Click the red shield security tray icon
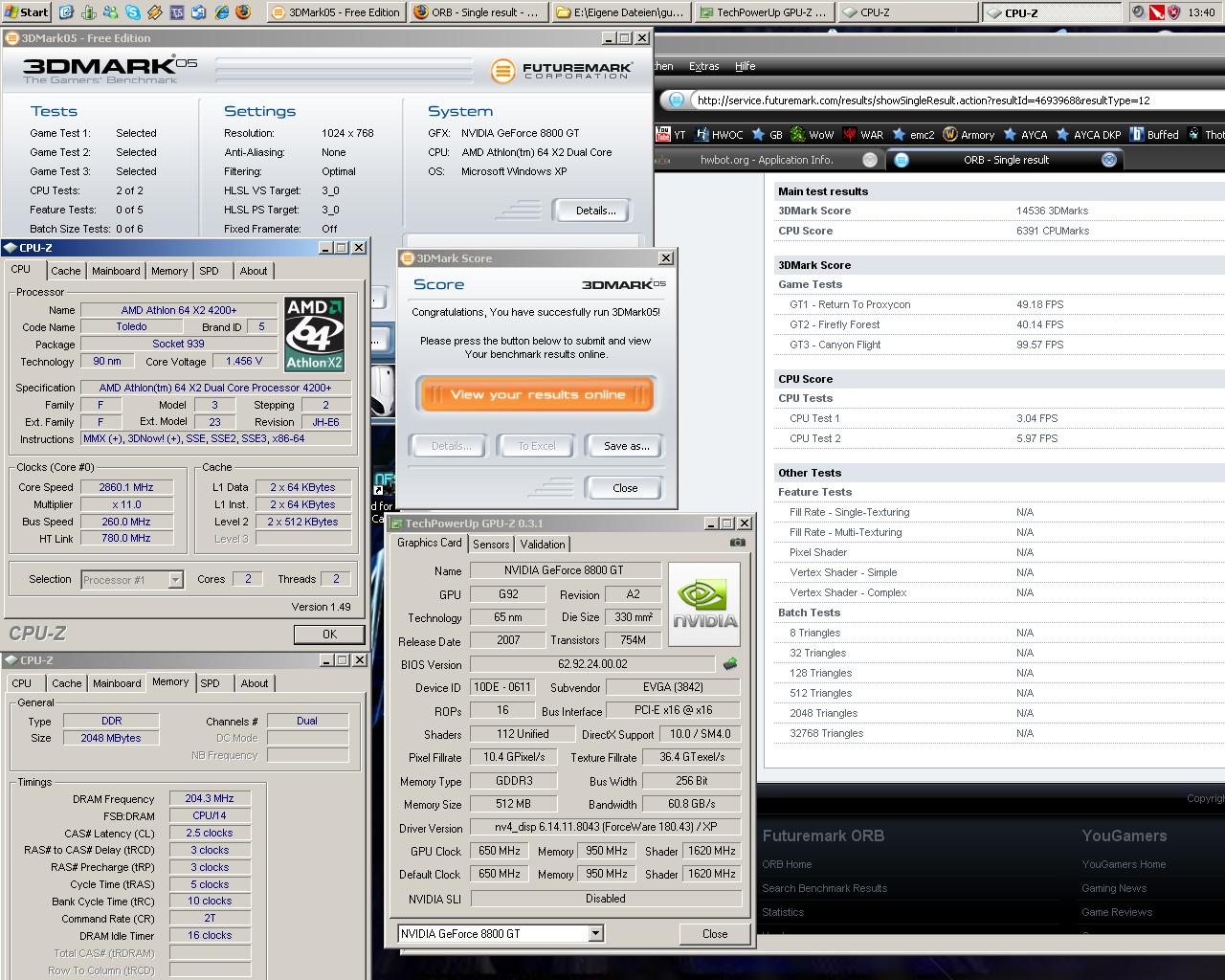 coord(1173,12)
